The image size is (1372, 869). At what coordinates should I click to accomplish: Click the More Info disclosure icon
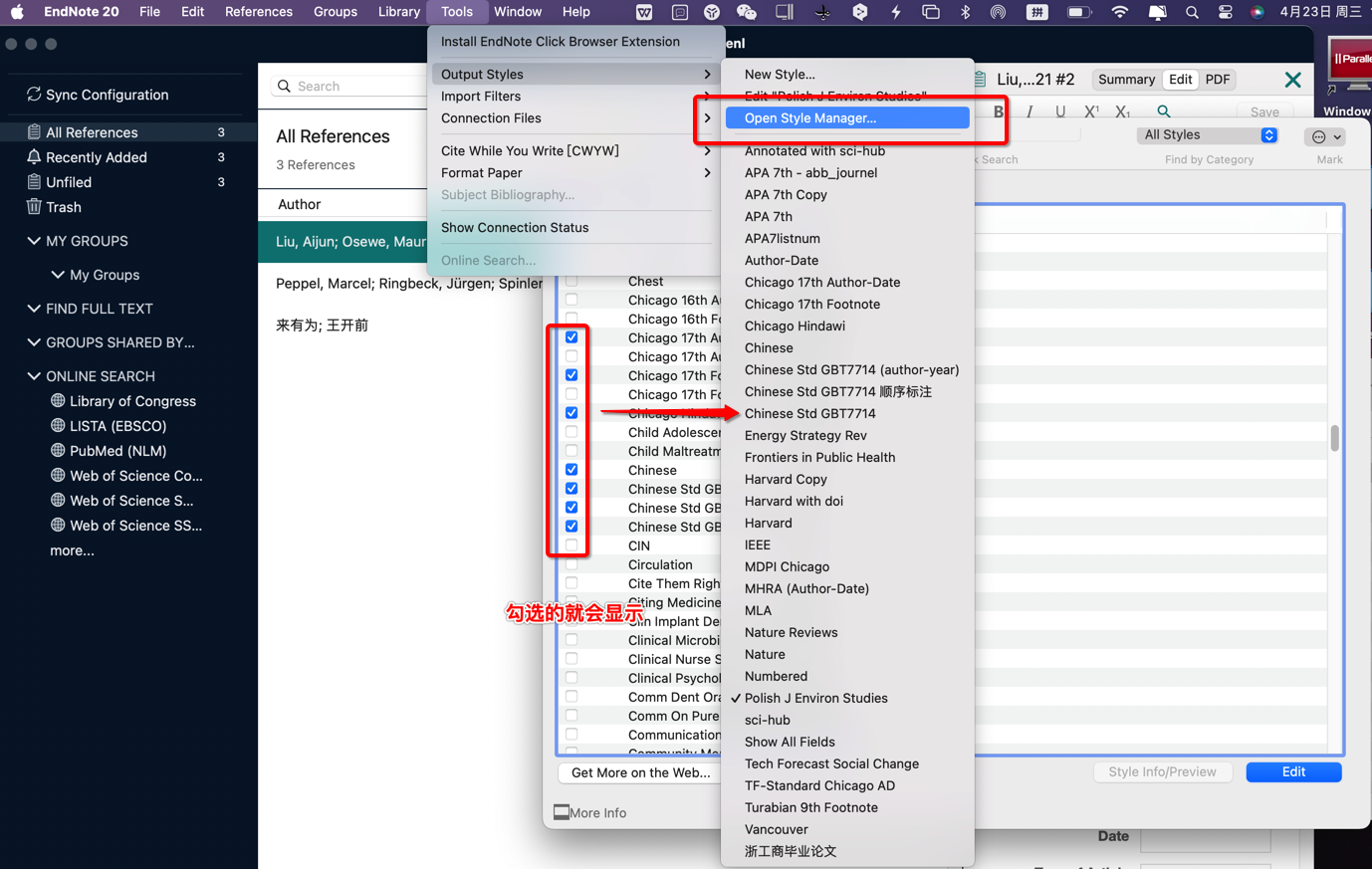coord(562,812)
